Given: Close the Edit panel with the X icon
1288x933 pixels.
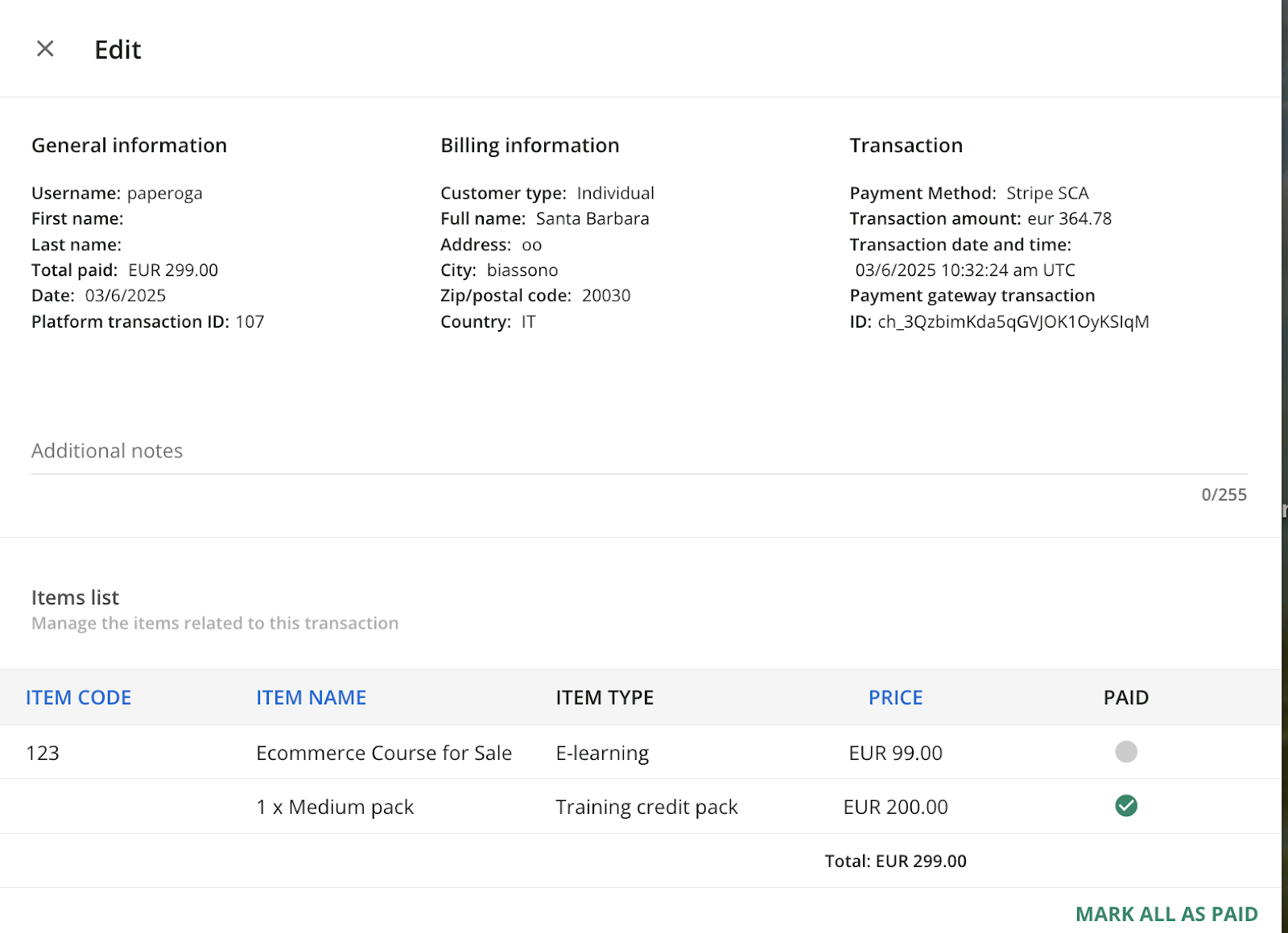Looking at the screenshot, I should click(45, 49).
